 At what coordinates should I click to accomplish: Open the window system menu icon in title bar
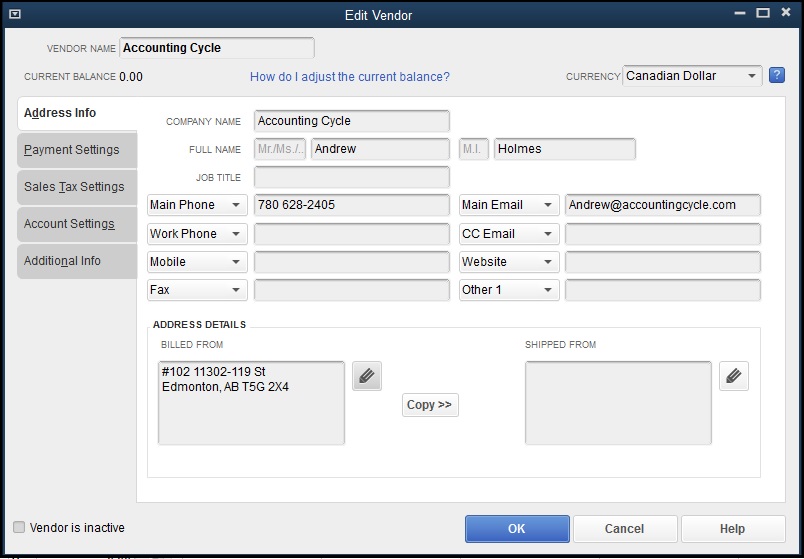pyautogui.click(x=15, y=14)
